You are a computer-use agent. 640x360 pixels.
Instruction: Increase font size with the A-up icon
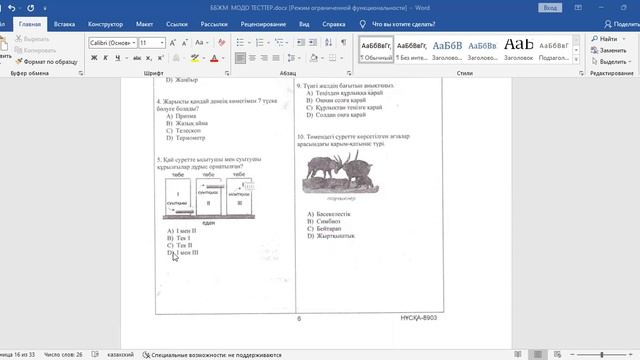click(173, 42)
